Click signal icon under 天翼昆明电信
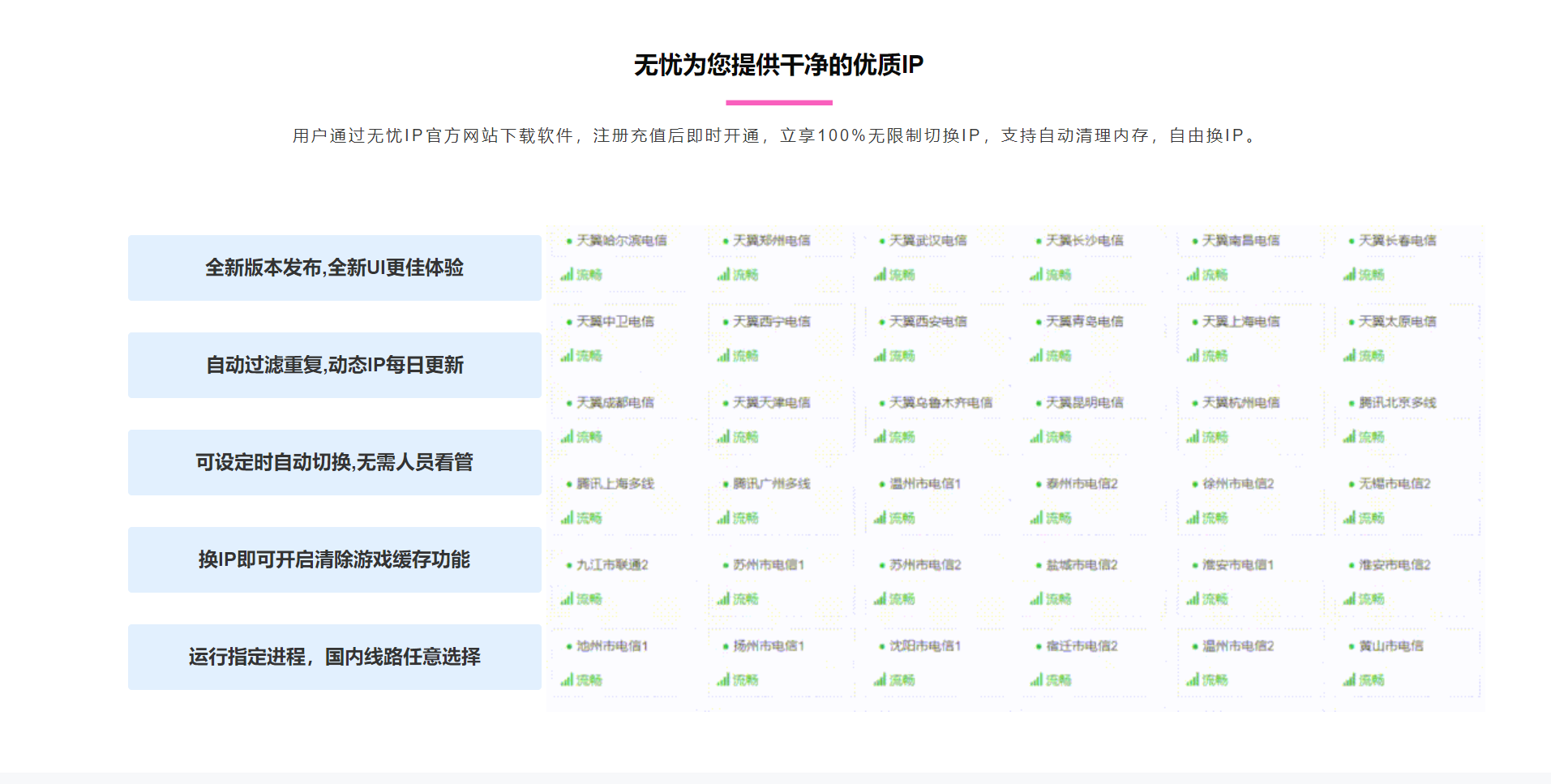This screenshot has width=1551, height=784. coord(1036,436)
